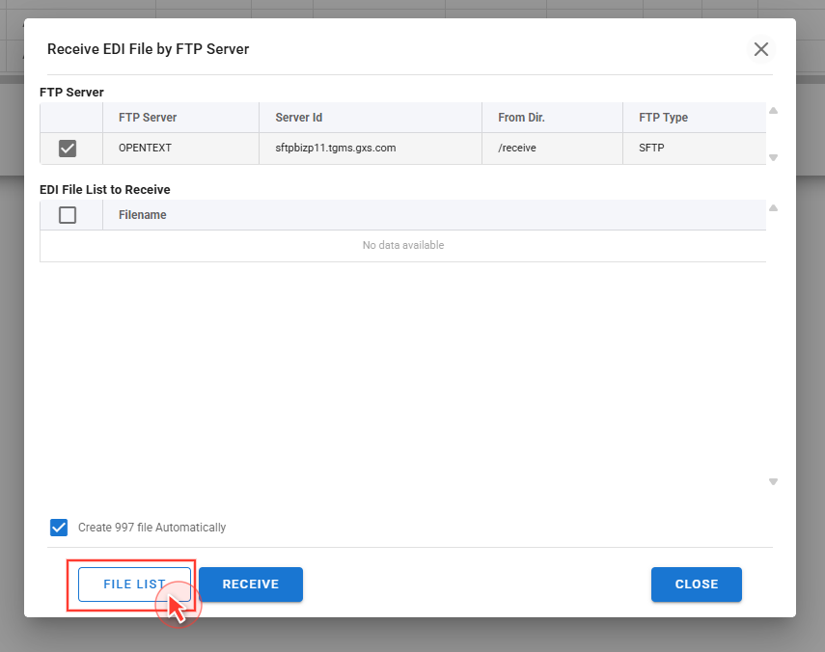Screen dimensions: 825x652
Task: Click the Filename column header
Action: (x=434, y=215)
